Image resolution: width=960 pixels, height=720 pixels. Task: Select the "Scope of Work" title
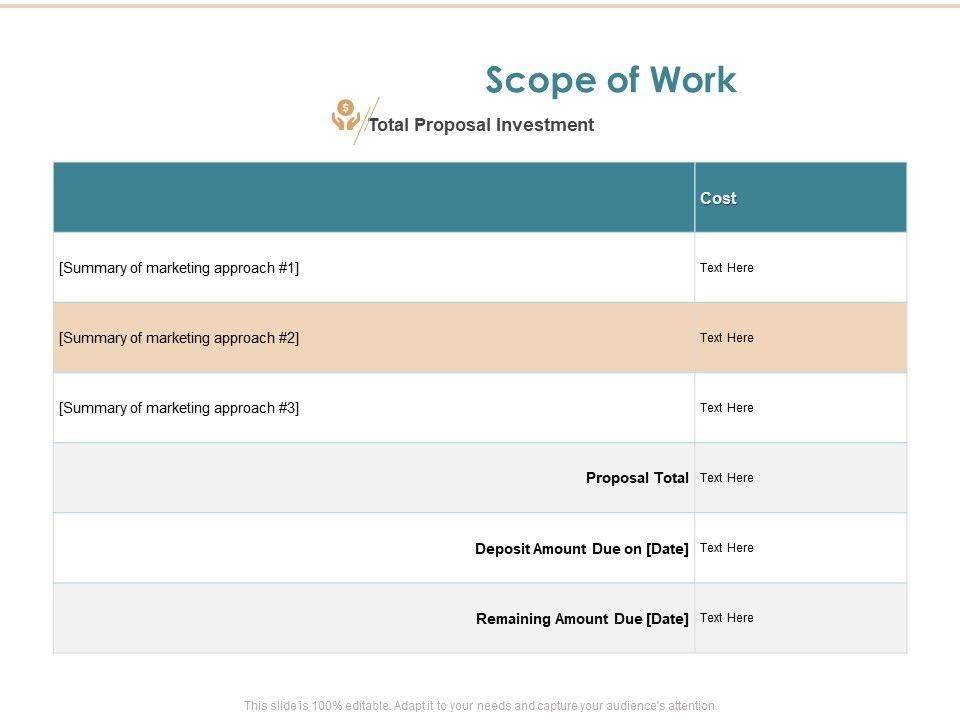pos(610,80)
